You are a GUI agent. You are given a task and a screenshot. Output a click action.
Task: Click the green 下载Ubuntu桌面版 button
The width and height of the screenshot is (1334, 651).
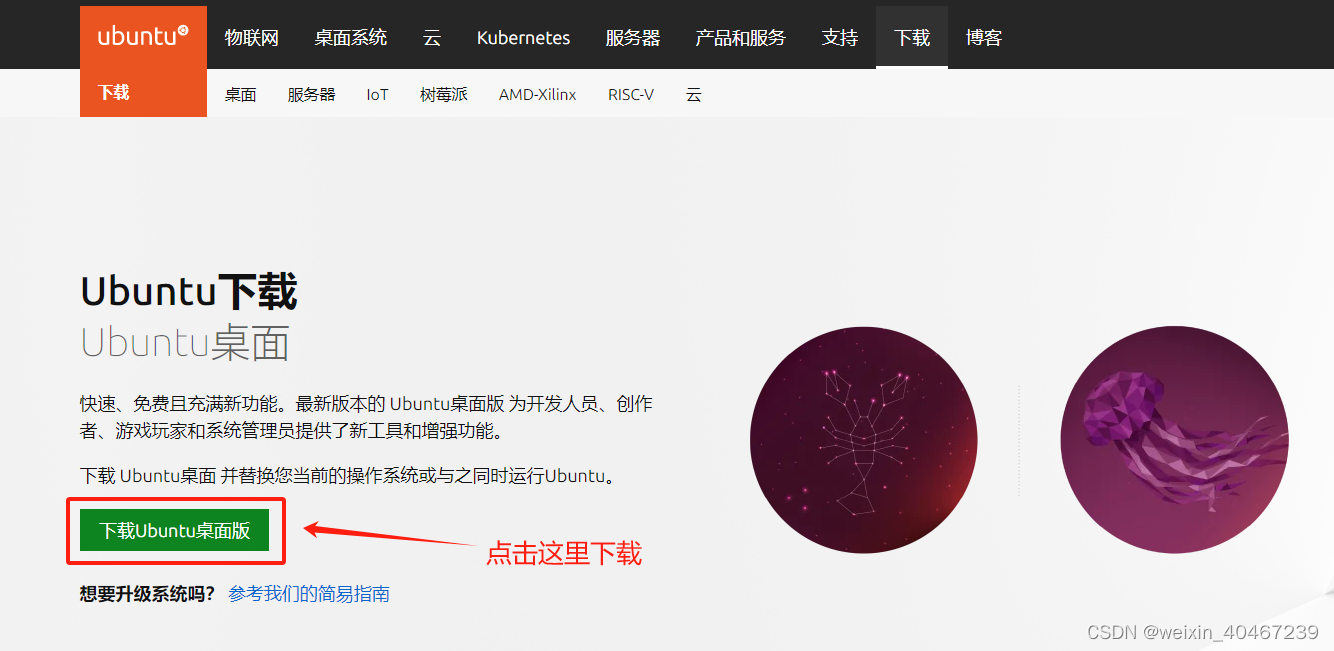pyautogui.click(x=175, y=531)
